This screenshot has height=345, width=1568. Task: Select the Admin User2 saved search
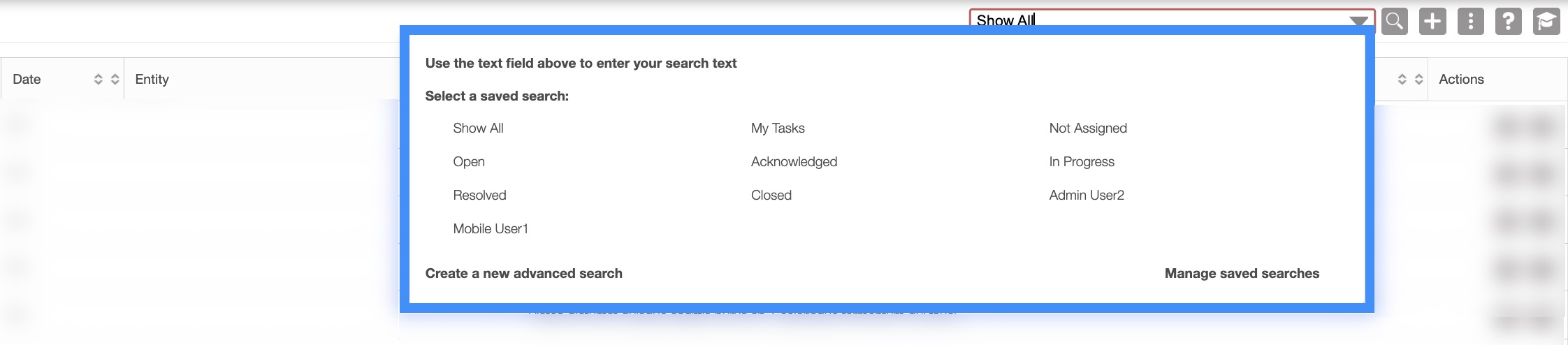pos(1087,196)
